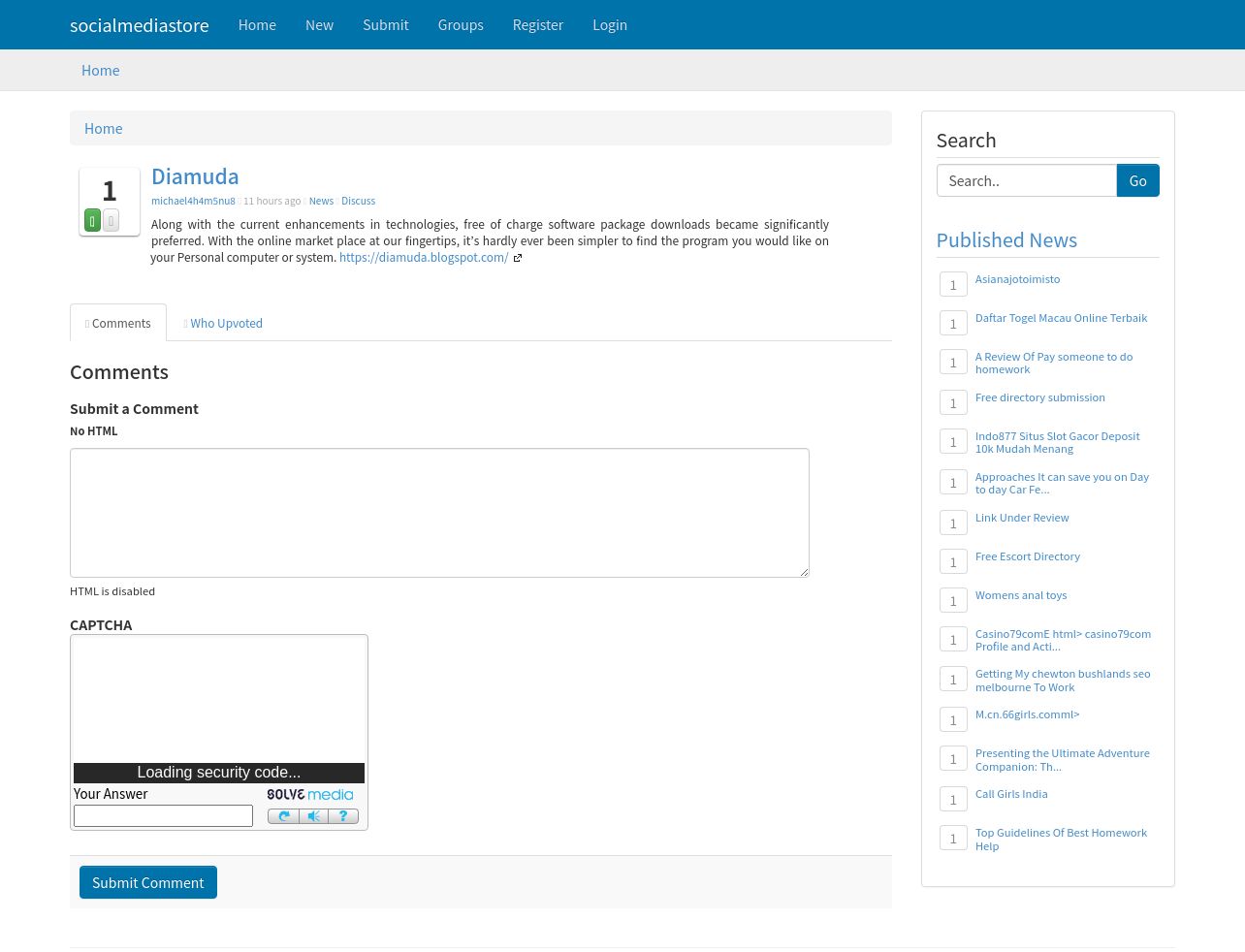Open Top Guidelines Of Best Homework Help
The image size is (1245, 952).
coord(1061,840)
